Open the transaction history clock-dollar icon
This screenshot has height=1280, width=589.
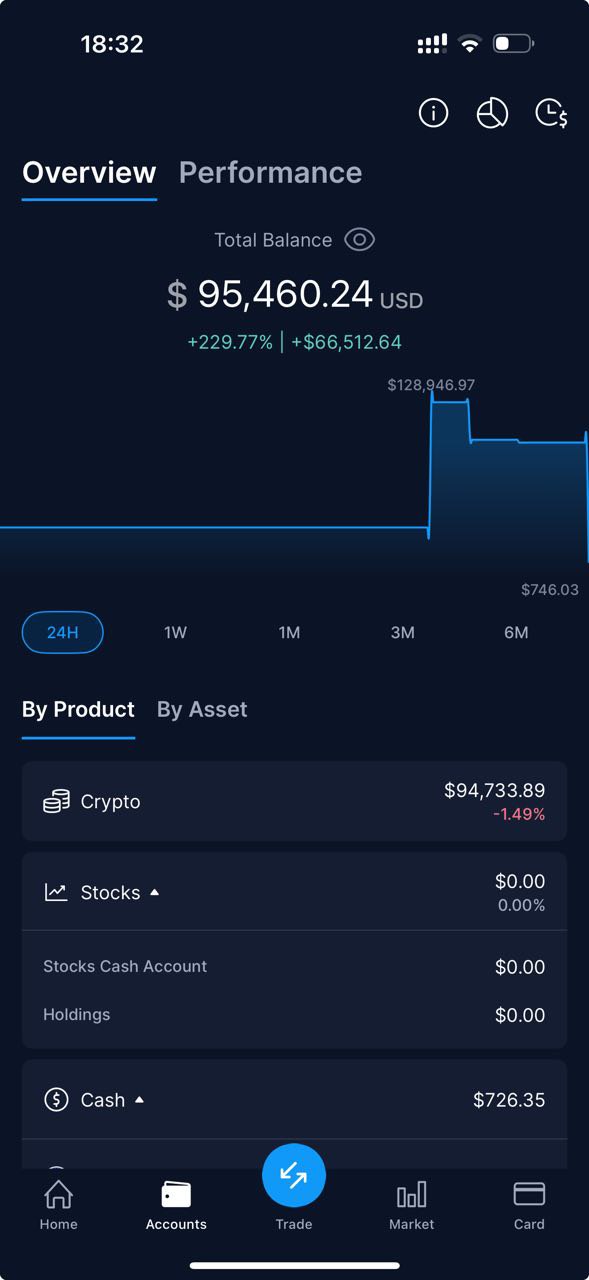point(551,113)
